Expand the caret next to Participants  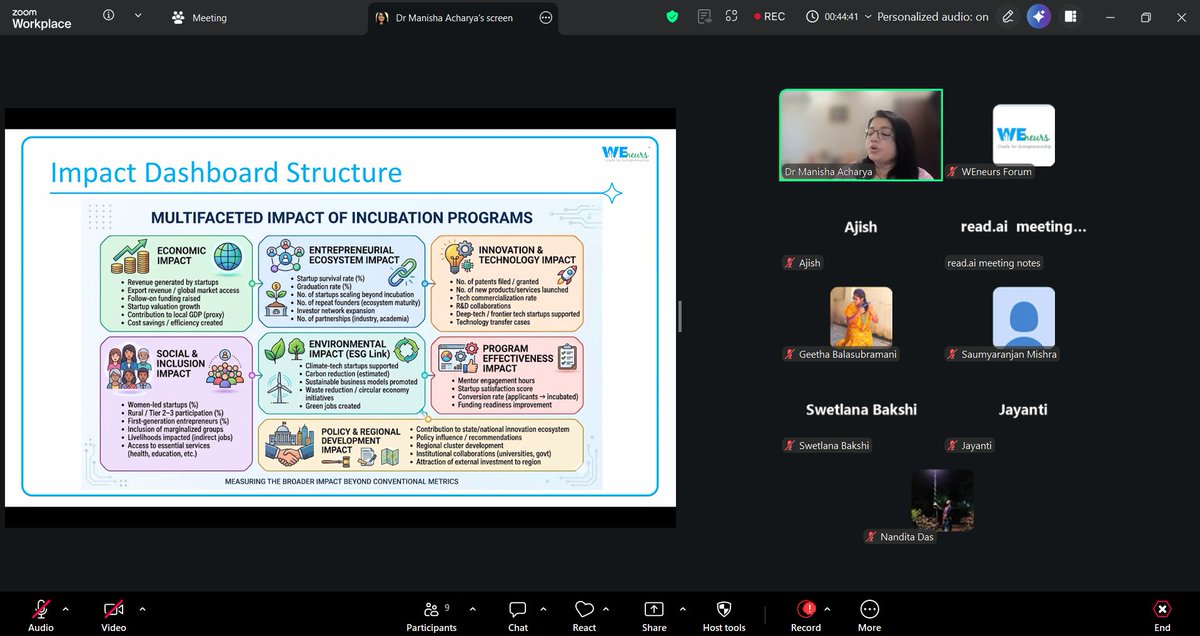pos(473,608)
